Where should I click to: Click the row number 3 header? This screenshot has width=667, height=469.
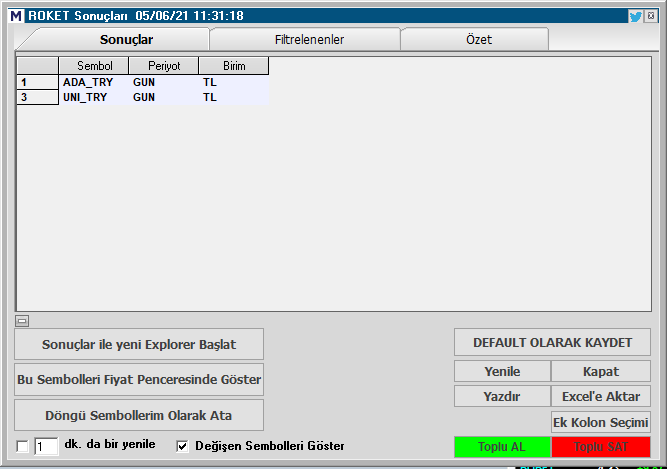point(37,97)
